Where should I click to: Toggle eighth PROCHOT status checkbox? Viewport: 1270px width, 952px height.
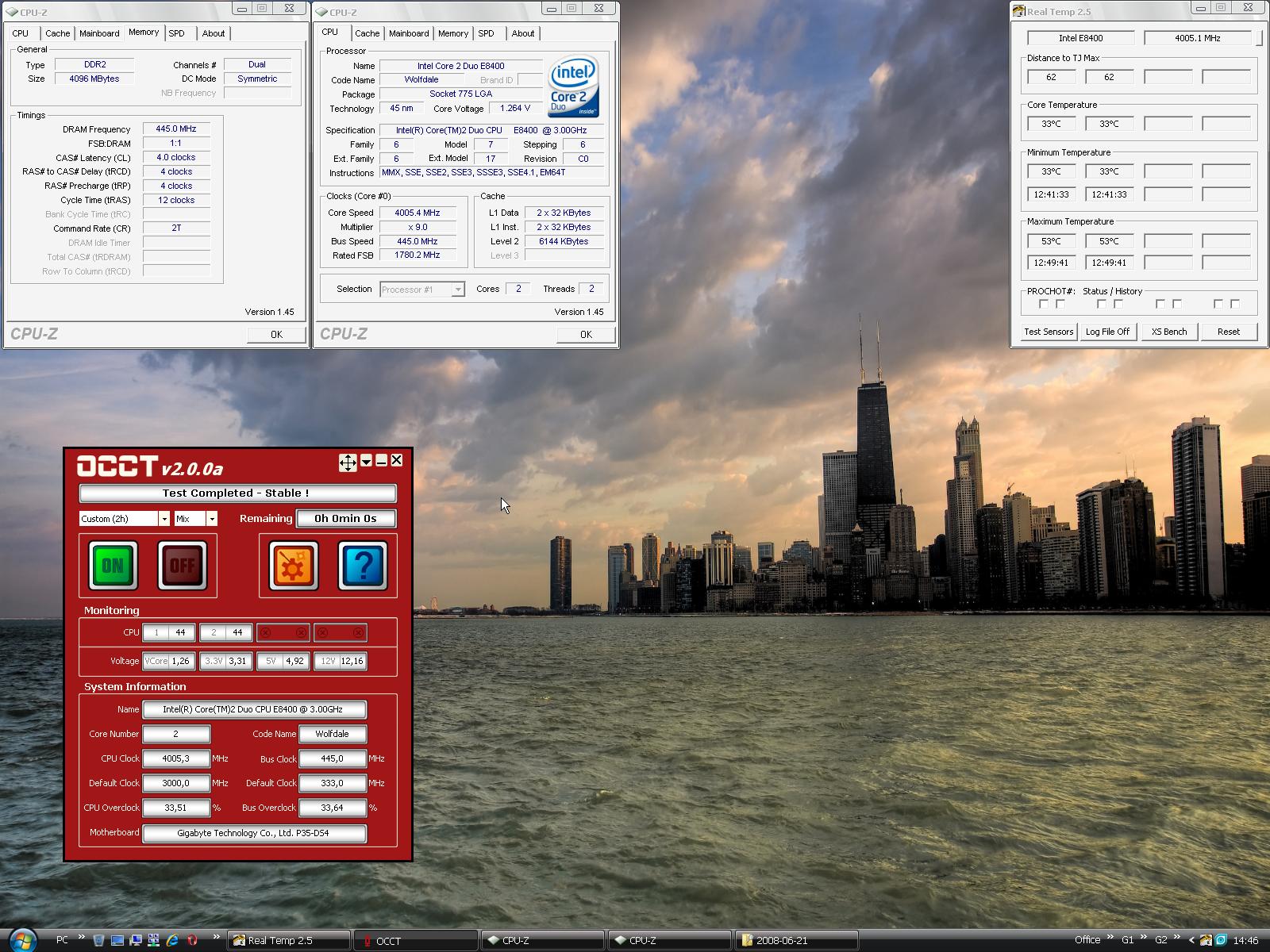pos(1235,304)
